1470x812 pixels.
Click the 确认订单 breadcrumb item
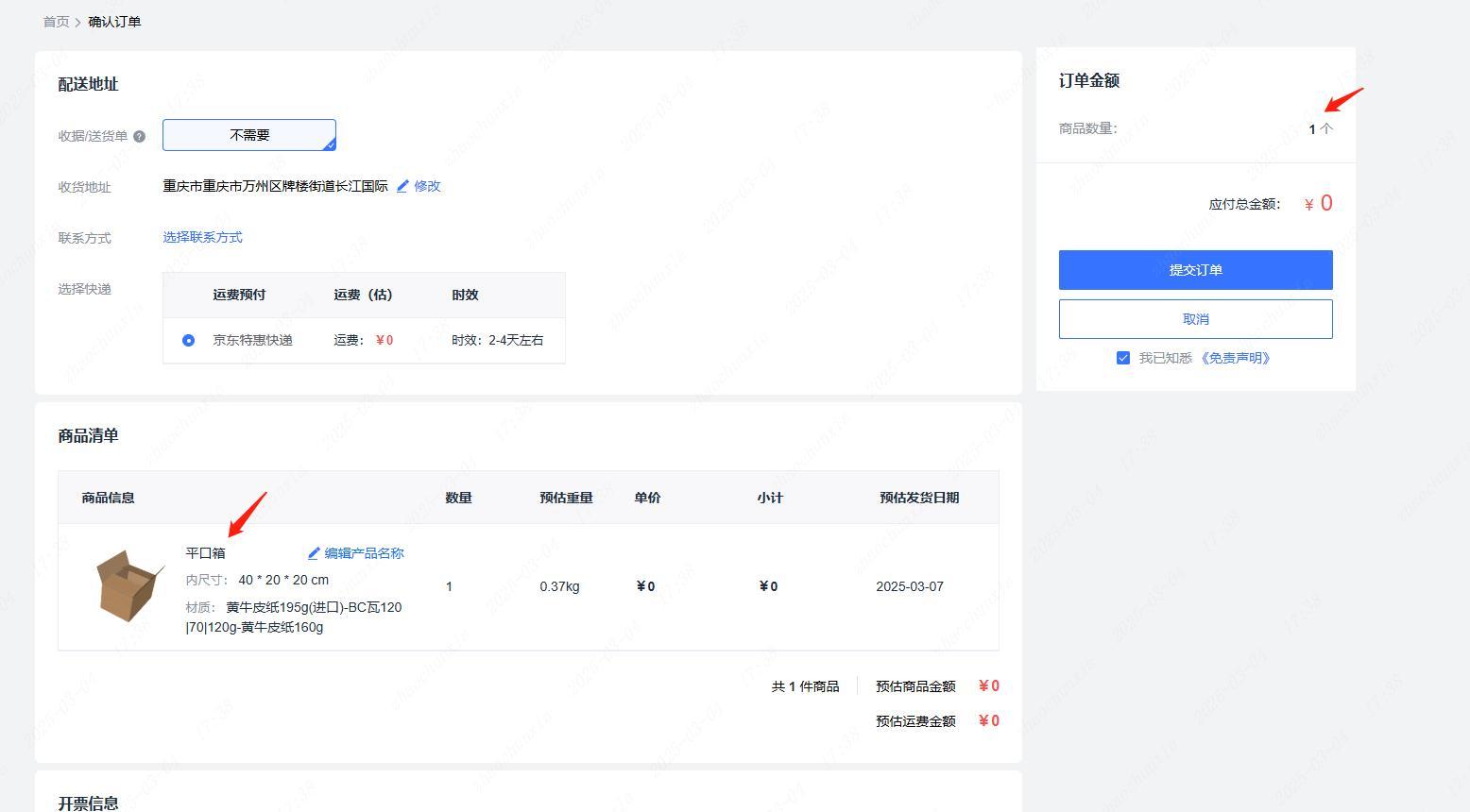(x=114, y=22)
